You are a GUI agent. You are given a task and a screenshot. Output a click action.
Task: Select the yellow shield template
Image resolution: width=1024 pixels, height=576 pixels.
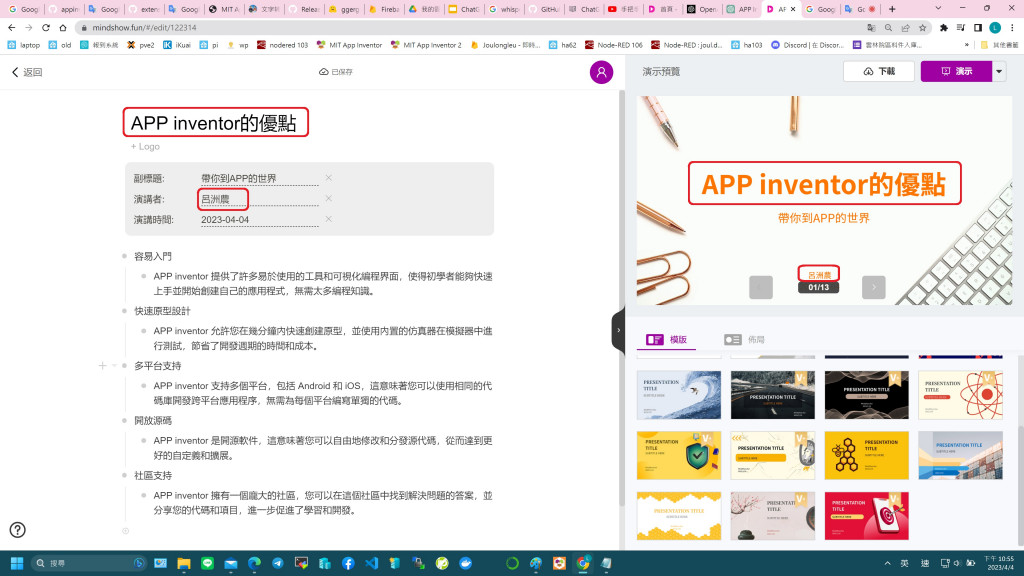point(679,455)
